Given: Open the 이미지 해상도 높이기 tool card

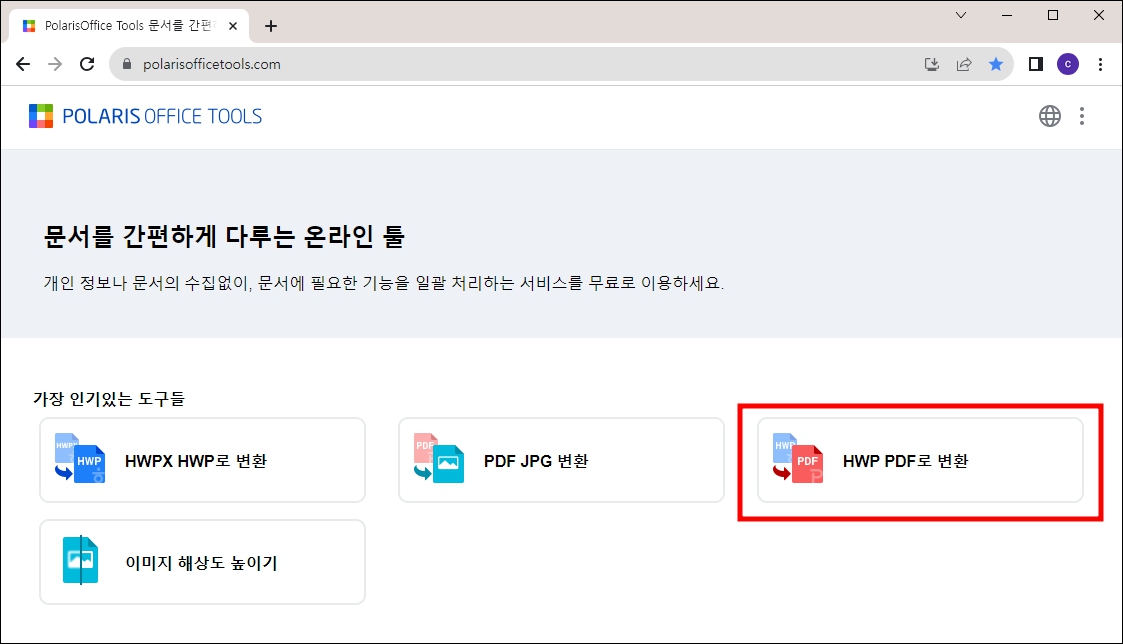Looking at the screenshot, I should pyautogui.click(x=203, y=562).
